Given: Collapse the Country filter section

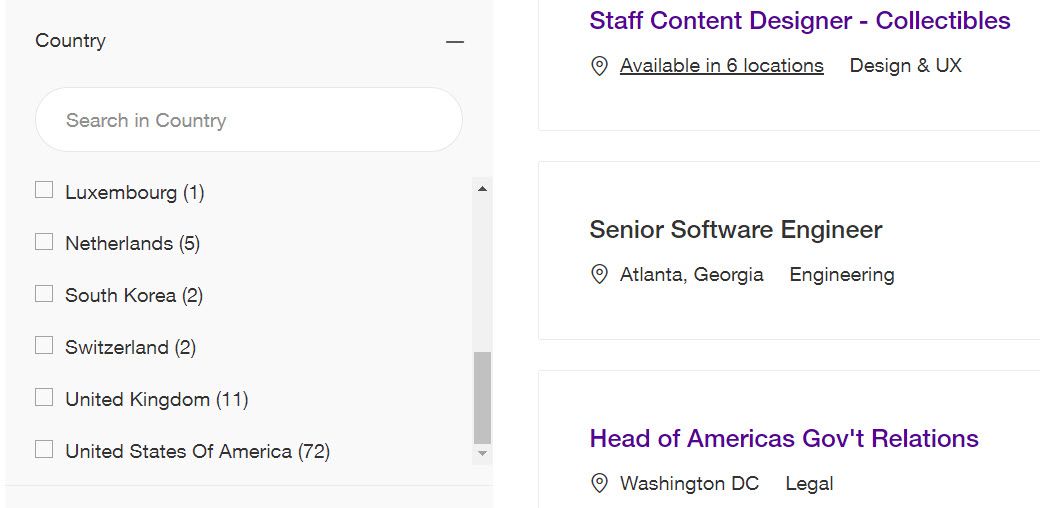Looking at the screenshot, I should pyautogui.click(x=455, y=41).
